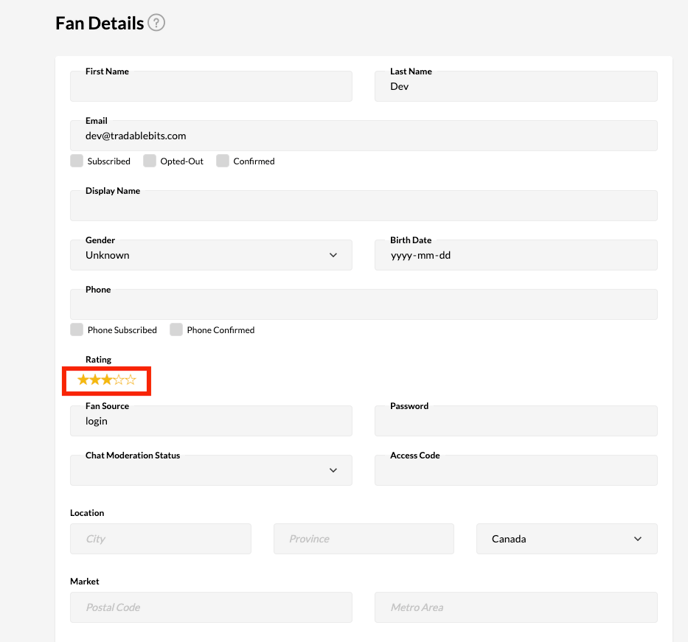
Task: Click the Postal Code field
Action: click(211, 607)
